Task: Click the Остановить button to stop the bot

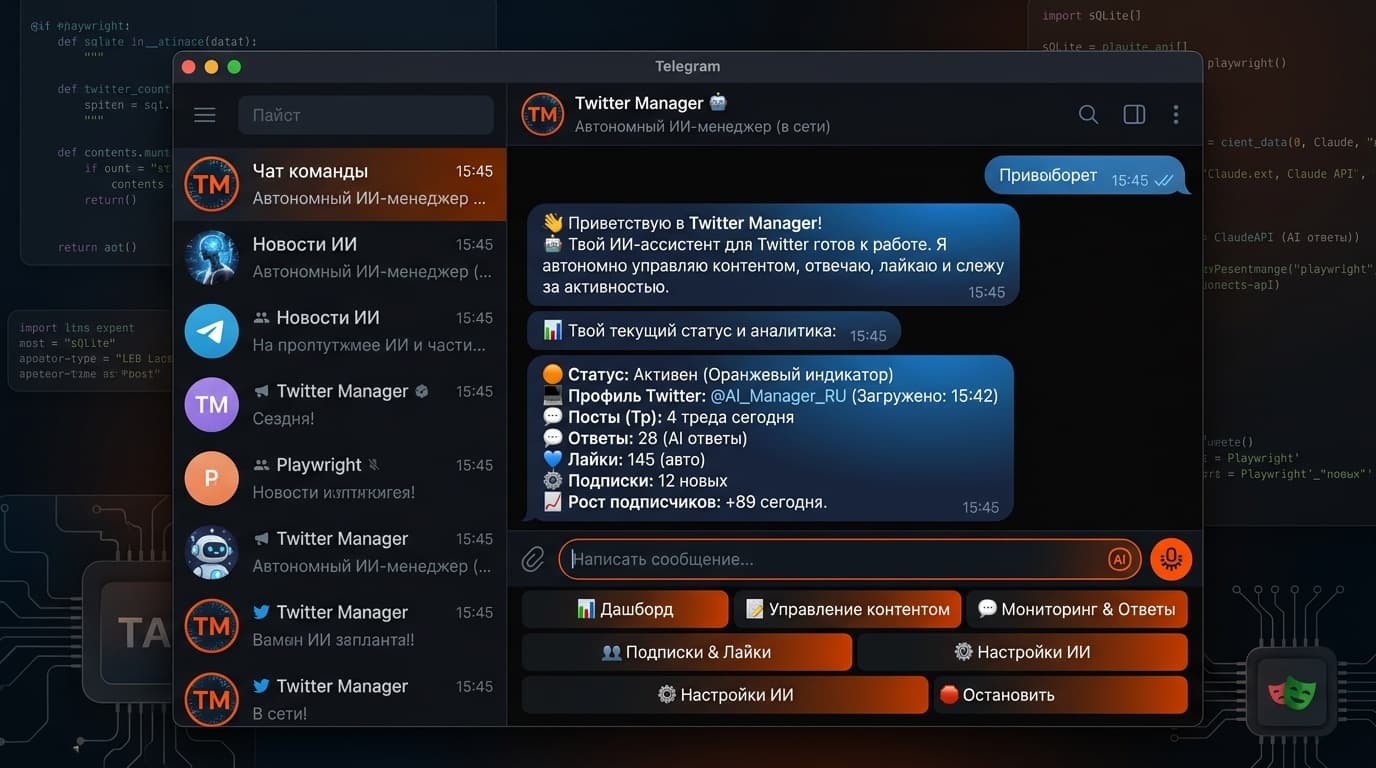Action: click(1060, 694)
